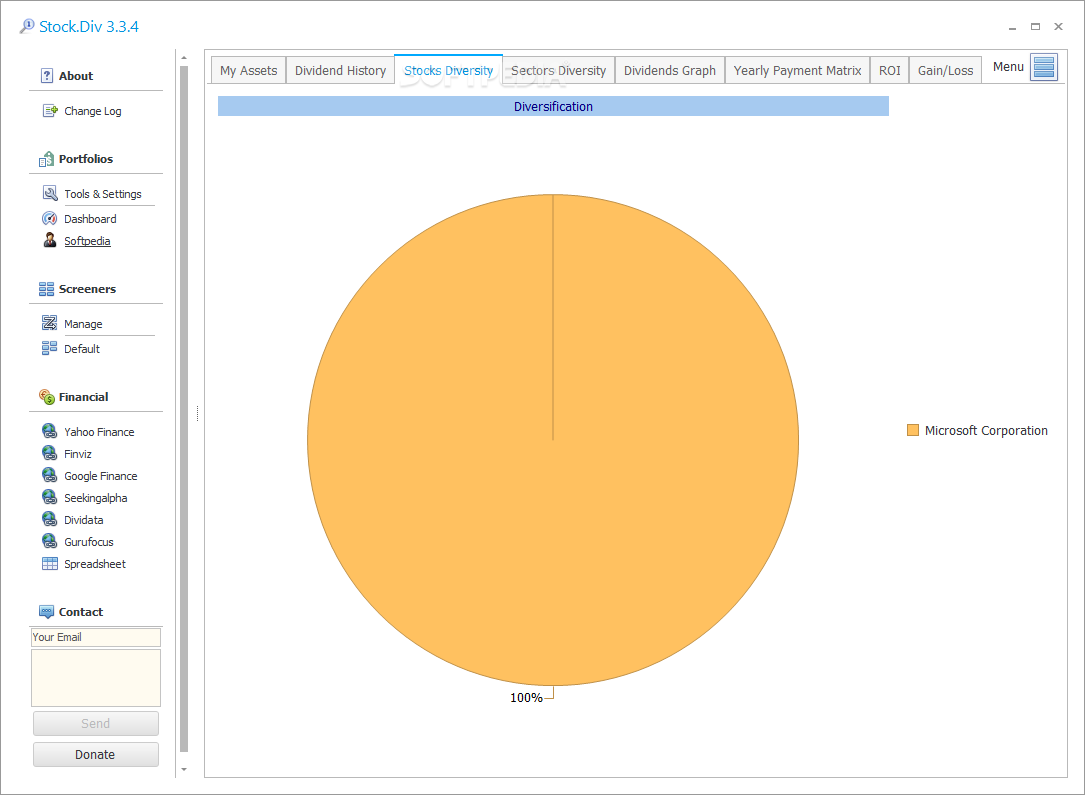Click the contact message text area
This screenshot has height=795, width=1085.
coord(95,677)
